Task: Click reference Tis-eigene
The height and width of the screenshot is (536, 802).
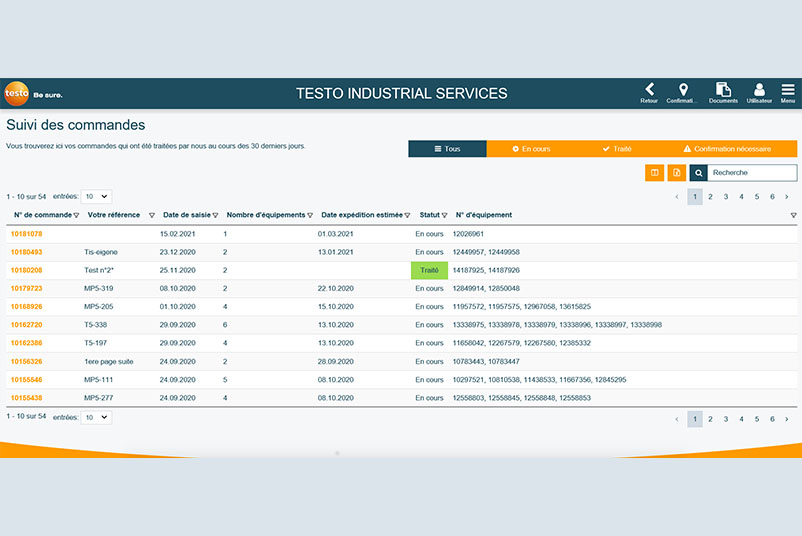Action: [101, 252]
